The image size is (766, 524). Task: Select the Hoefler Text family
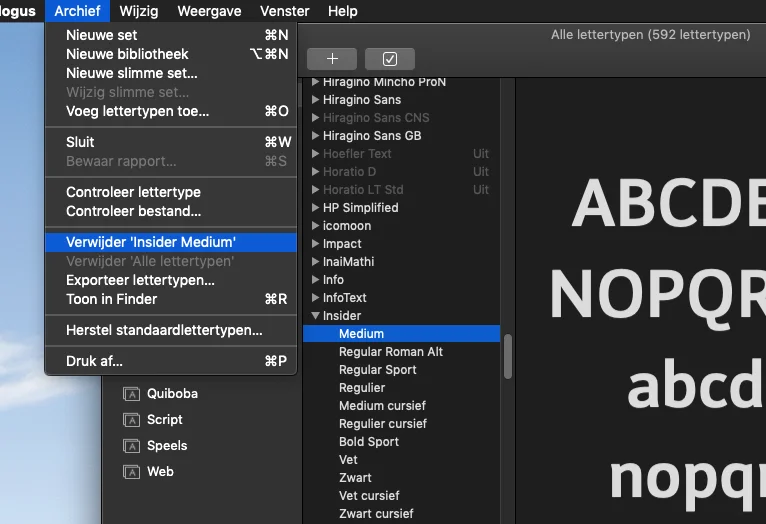point(357,154)
